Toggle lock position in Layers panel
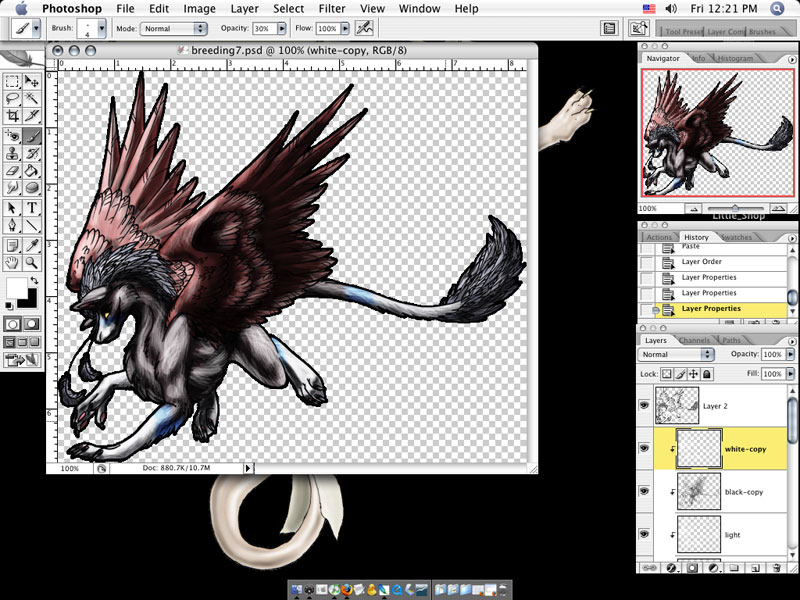 pos(693,374)
